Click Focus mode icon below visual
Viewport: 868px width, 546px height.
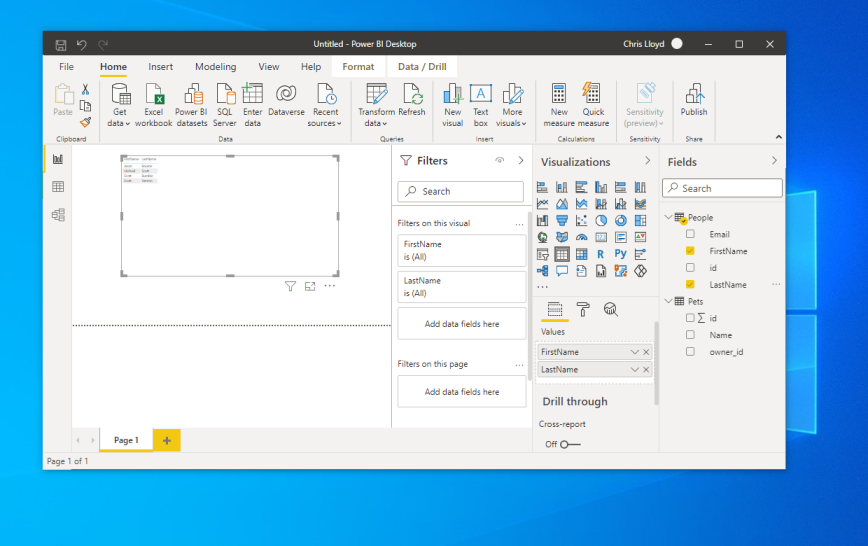tap(310, 286)
